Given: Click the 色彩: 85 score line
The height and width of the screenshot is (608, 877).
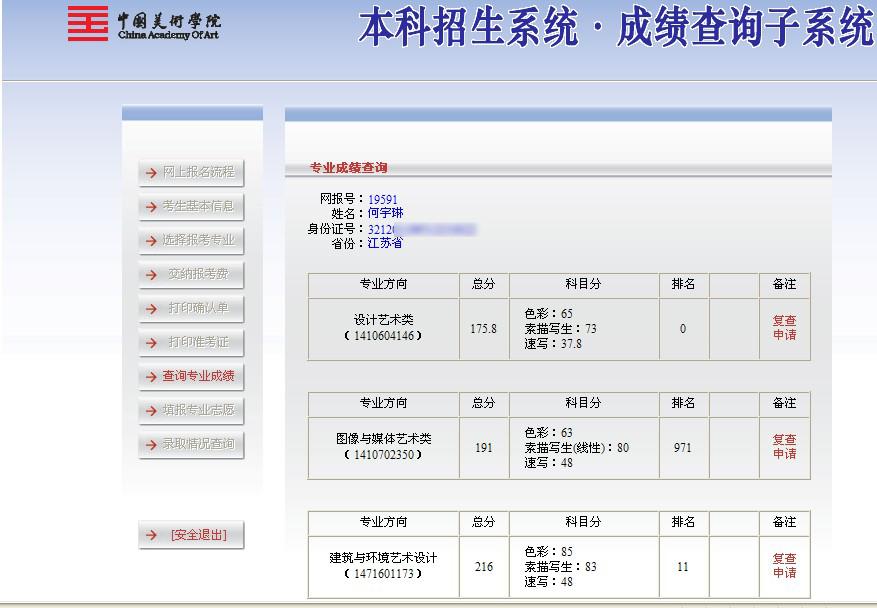Looking at the screenshot, I should 549,552.
